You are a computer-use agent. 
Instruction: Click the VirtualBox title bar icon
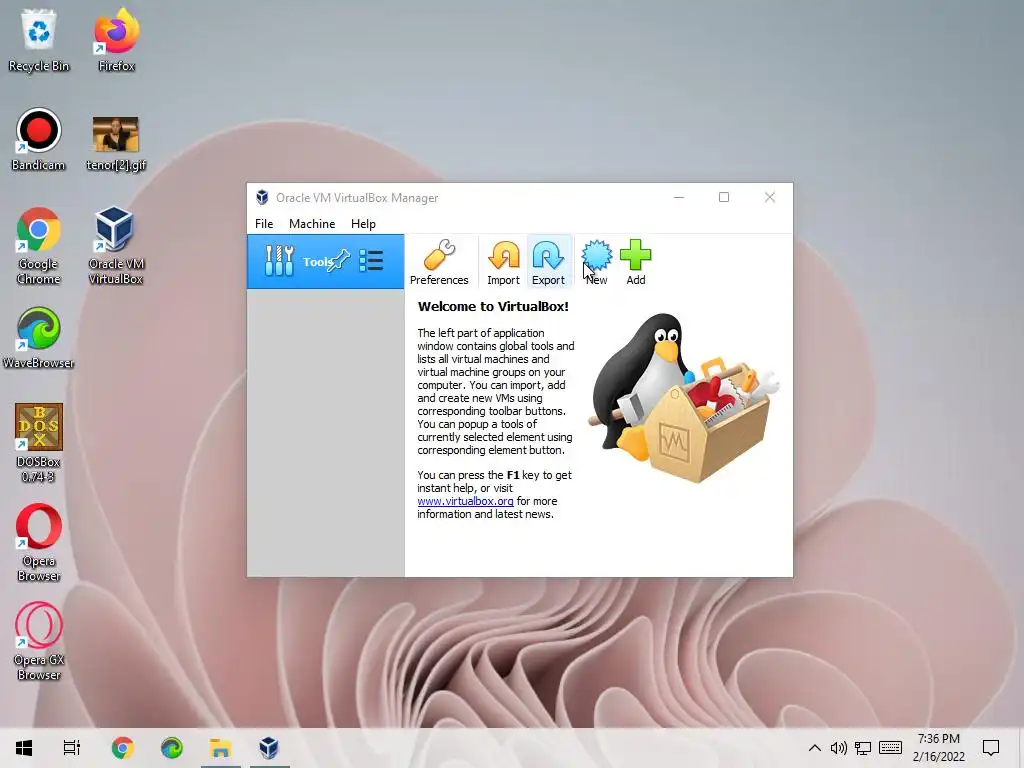pos(263,197)
